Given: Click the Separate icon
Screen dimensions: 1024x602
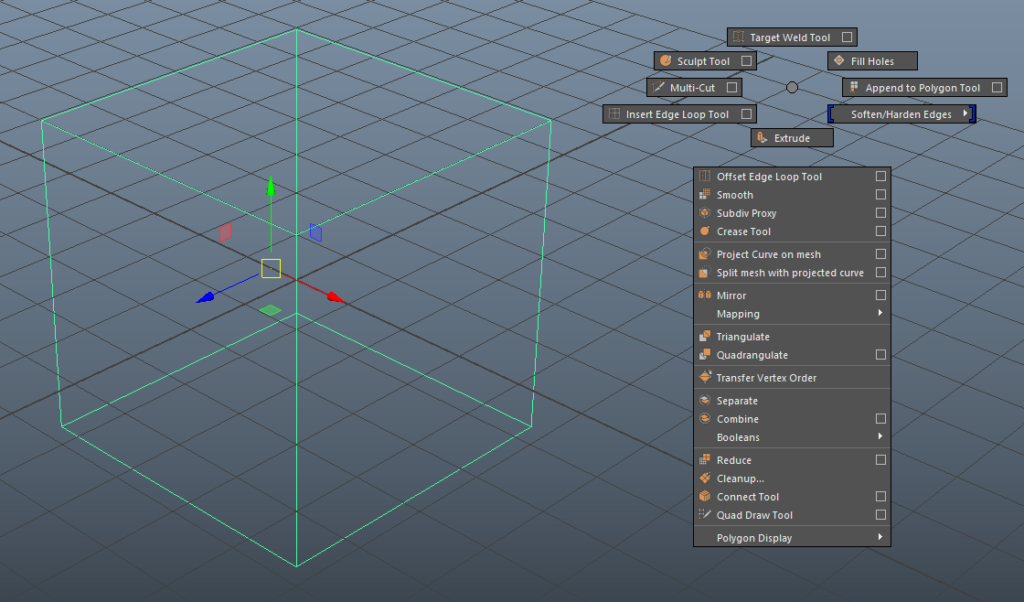Looking at the screenshot, I should [705, 400].
